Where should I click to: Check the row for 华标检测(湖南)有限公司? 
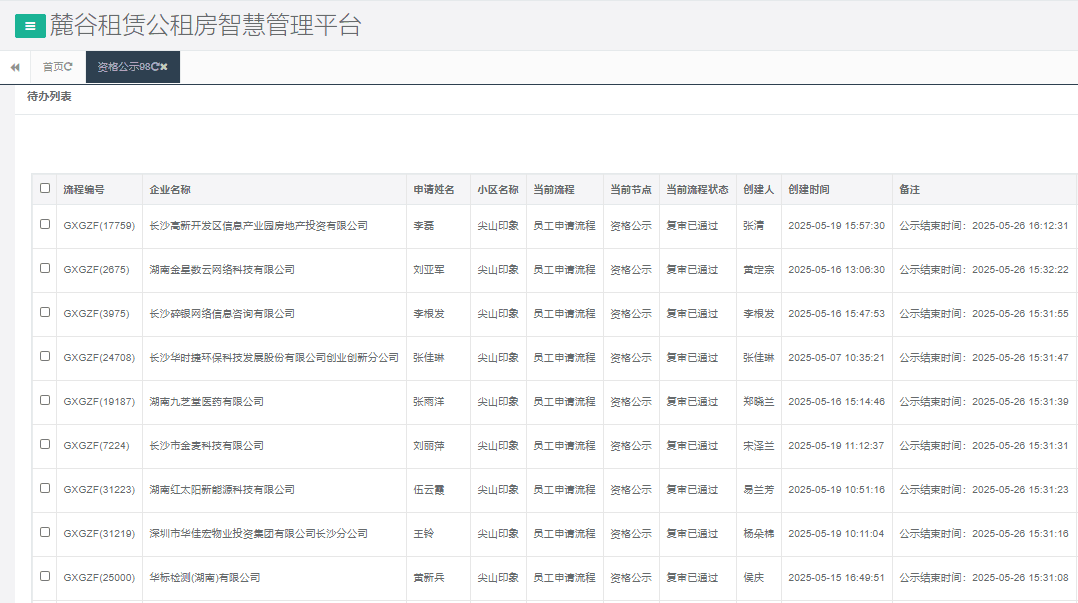point(43,577)
